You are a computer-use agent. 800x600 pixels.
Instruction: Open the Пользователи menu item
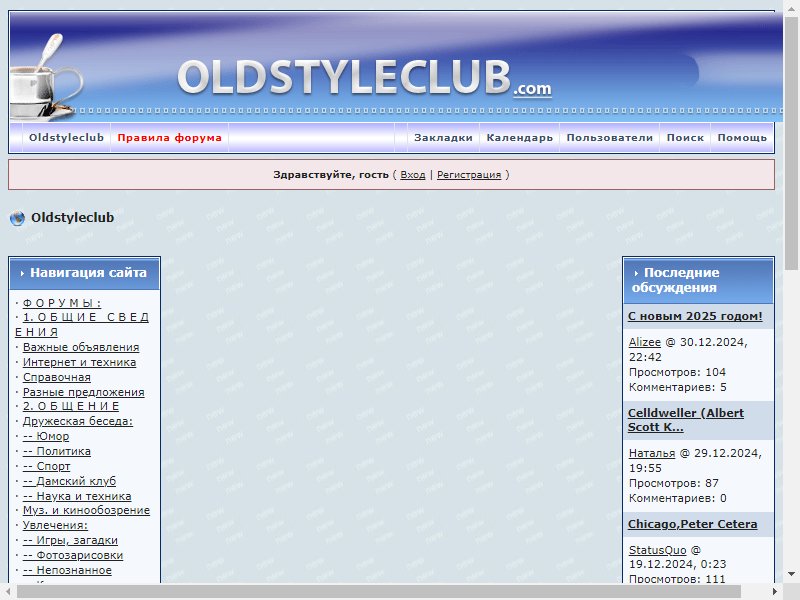coord(610,138)
